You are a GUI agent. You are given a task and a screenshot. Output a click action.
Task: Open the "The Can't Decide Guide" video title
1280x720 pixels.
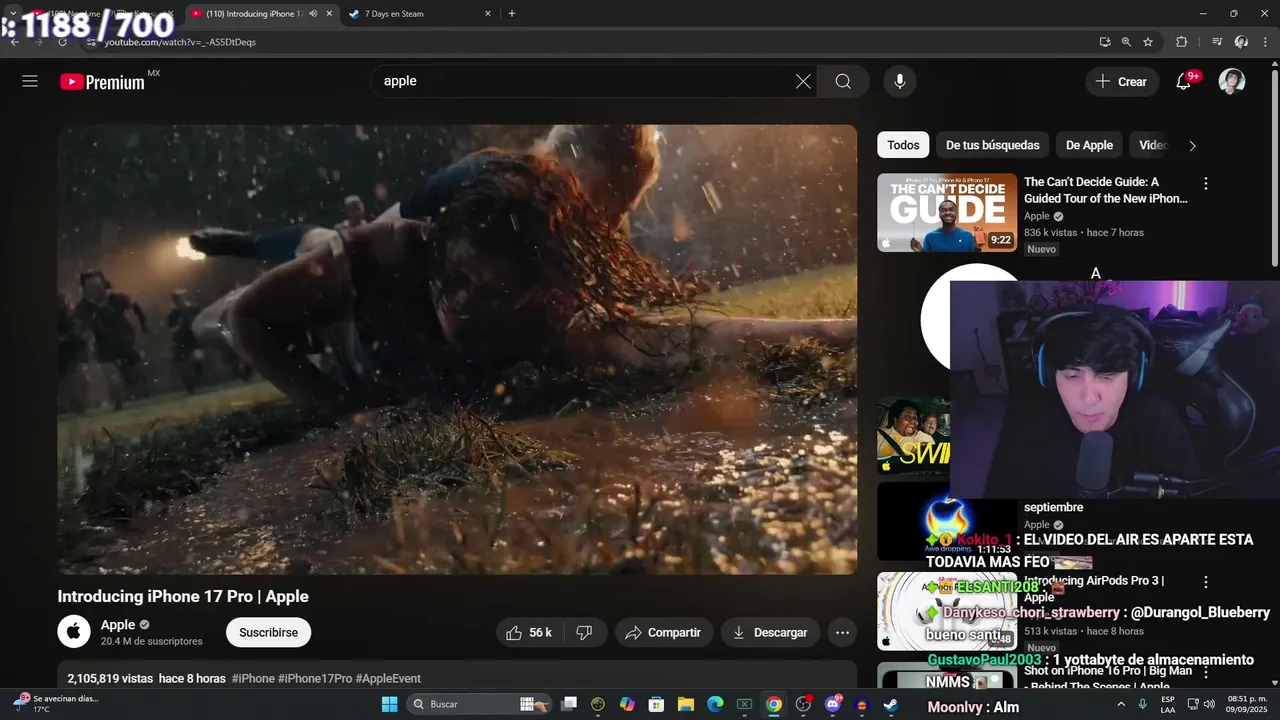click(x=1105, y=190)
